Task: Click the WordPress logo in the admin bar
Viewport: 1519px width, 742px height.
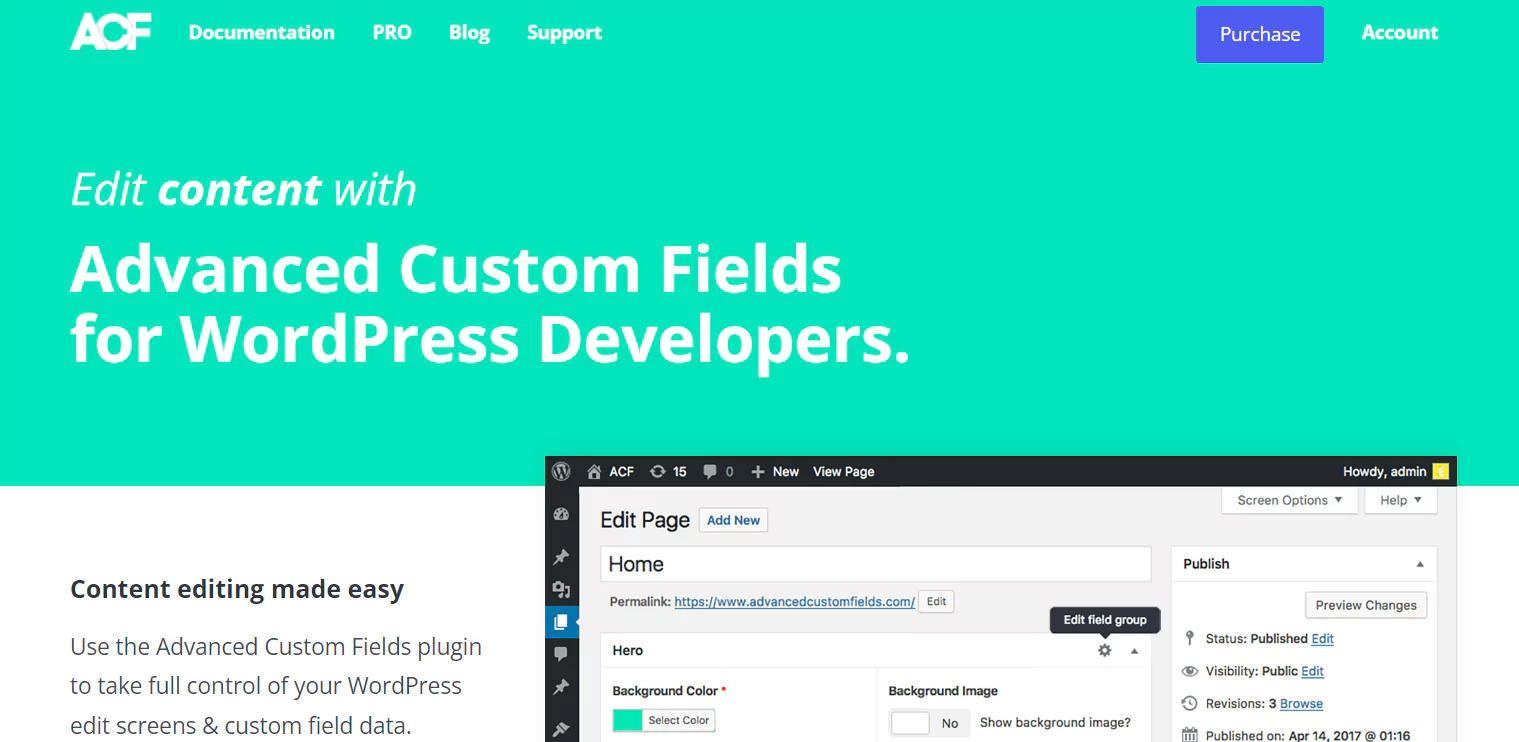Action: click(x=562, y=471)
